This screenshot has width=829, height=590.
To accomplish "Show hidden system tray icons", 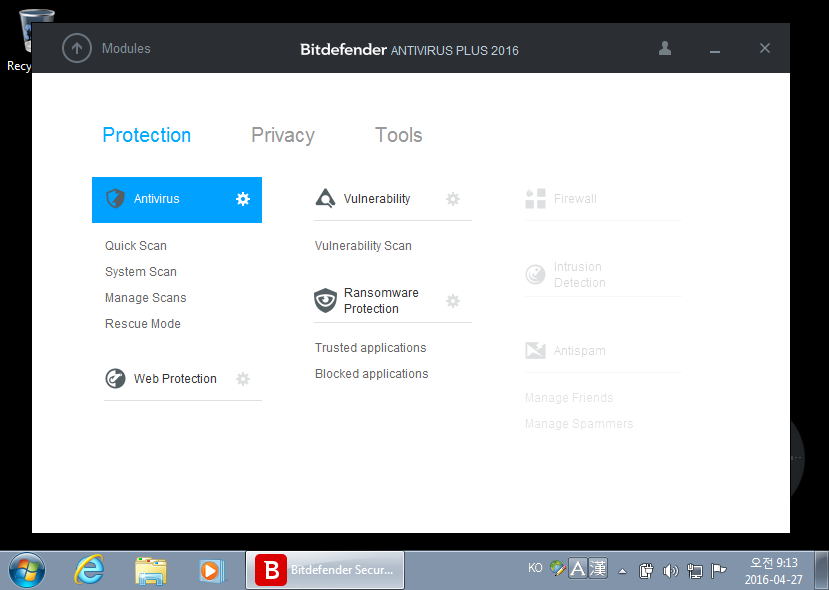I will click(623, 571).
